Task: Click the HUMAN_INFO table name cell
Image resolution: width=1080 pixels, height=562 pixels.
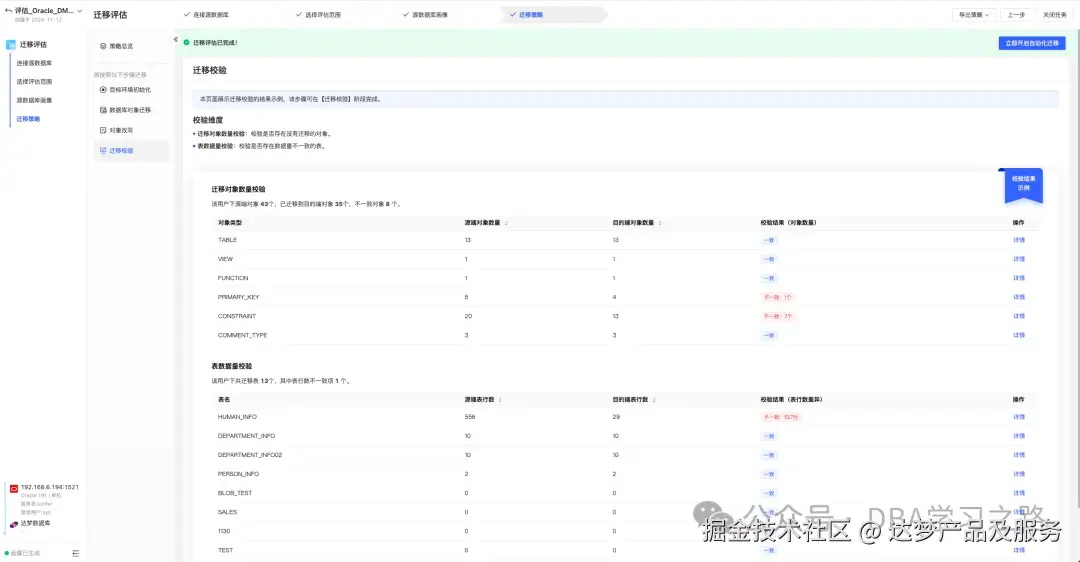Action: click(x=237, y=417)
